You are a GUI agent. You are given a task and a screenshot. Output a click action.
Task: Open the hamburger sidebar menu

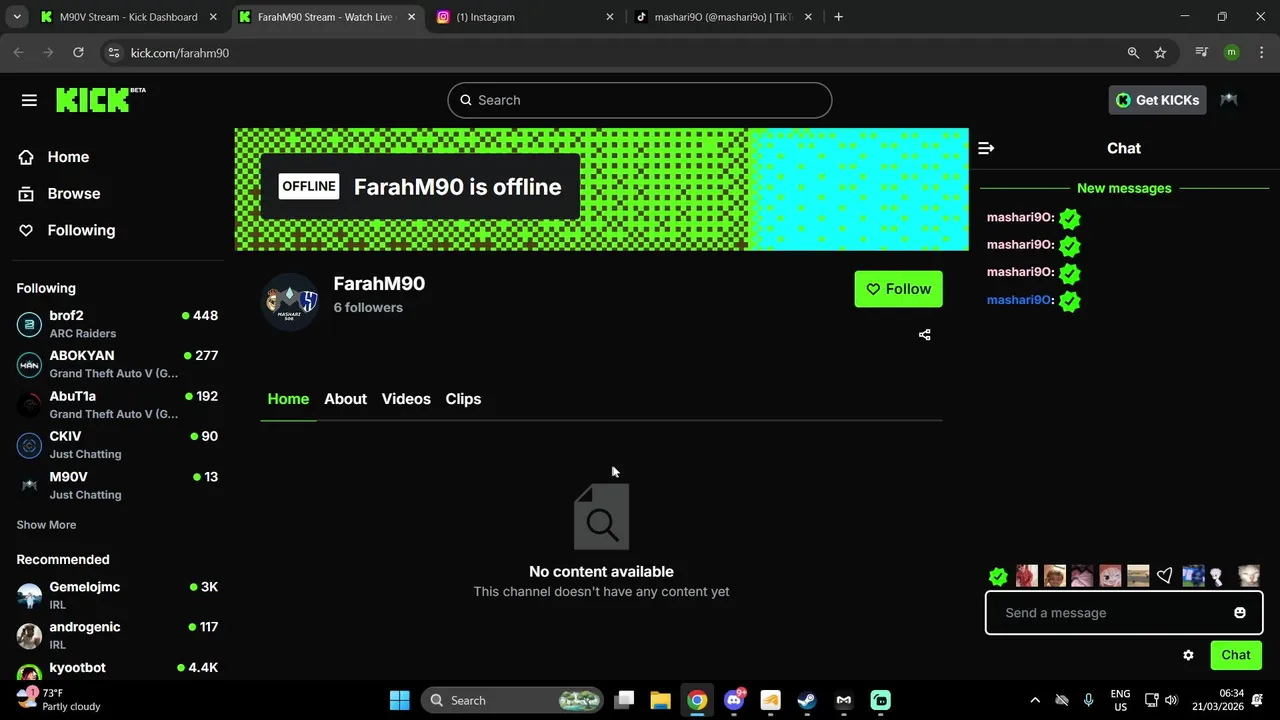pos(29,100)
